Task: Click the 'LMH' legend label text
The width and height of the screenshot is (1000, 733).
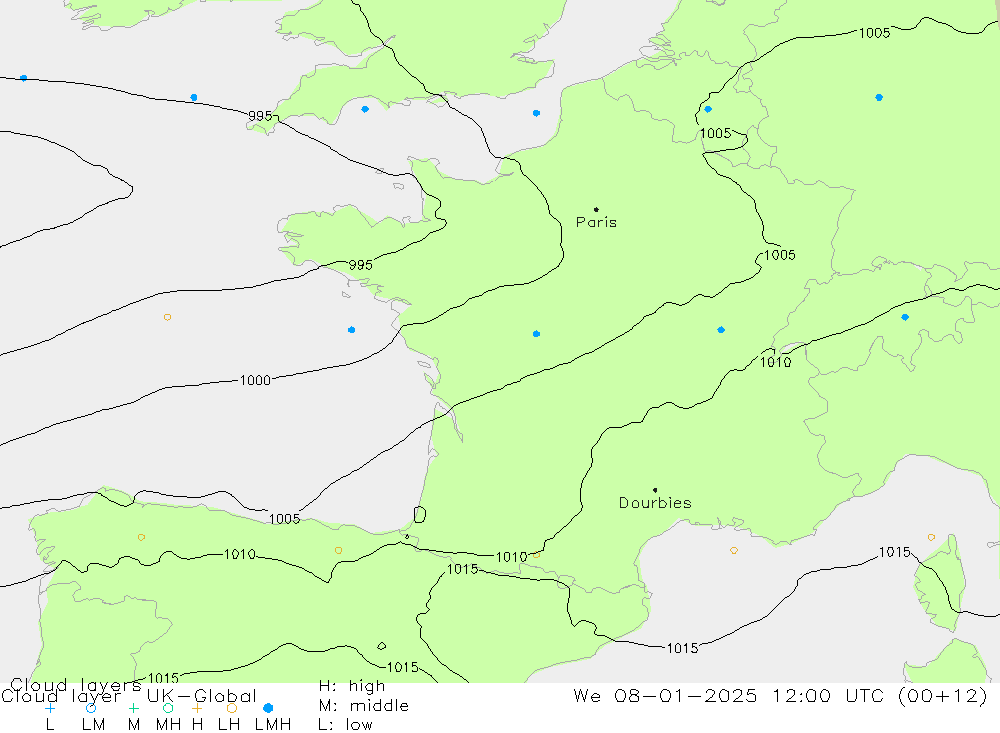Action: click(x=273, y=725)
